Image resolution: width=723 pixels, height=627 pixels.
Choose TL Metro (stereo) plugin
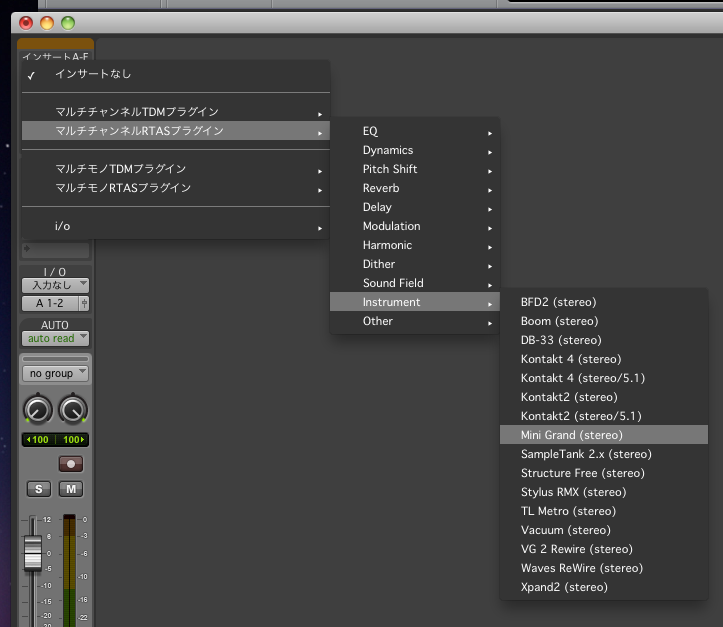pos(604,511)
